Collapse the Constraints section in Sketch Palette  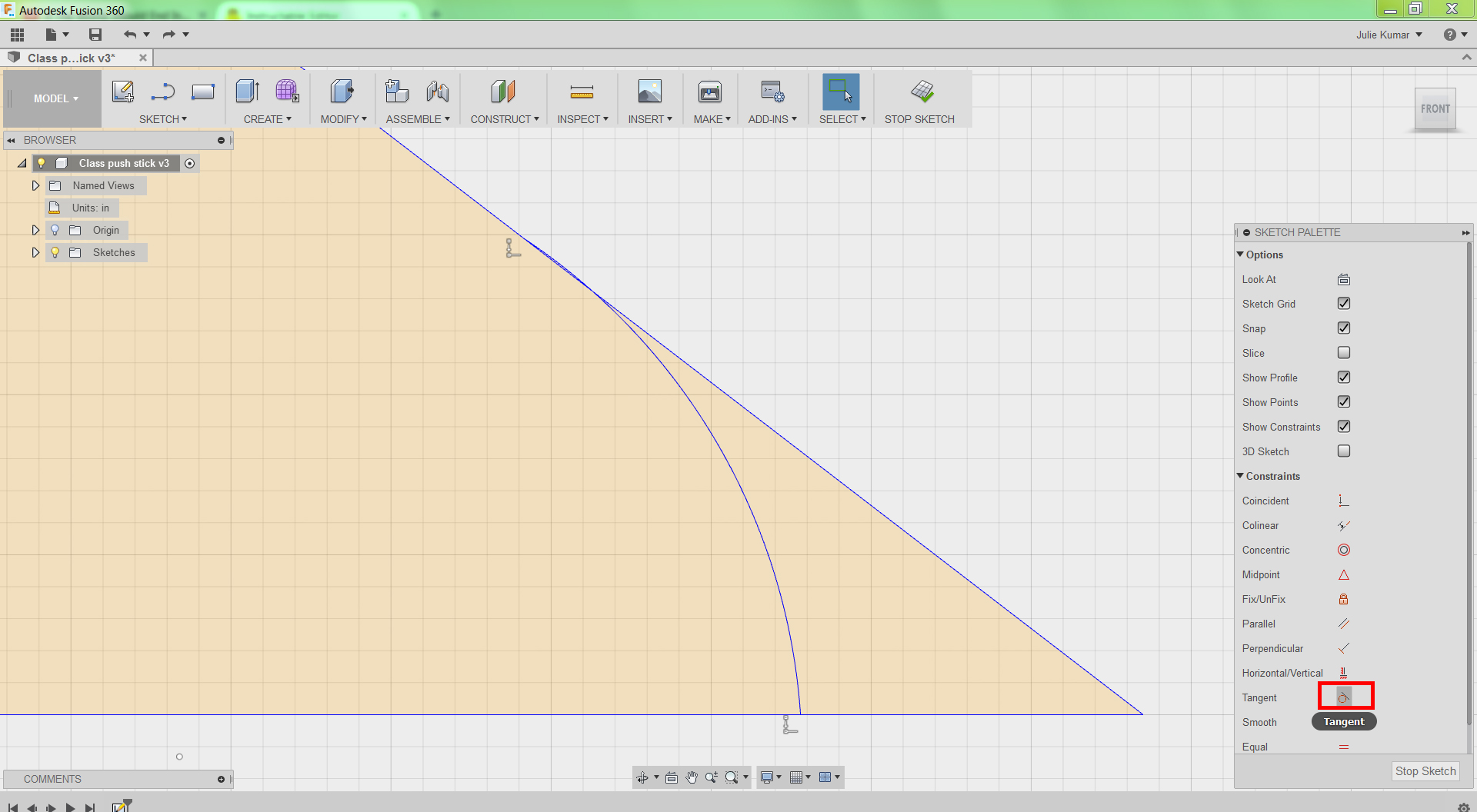point(1240,476)
